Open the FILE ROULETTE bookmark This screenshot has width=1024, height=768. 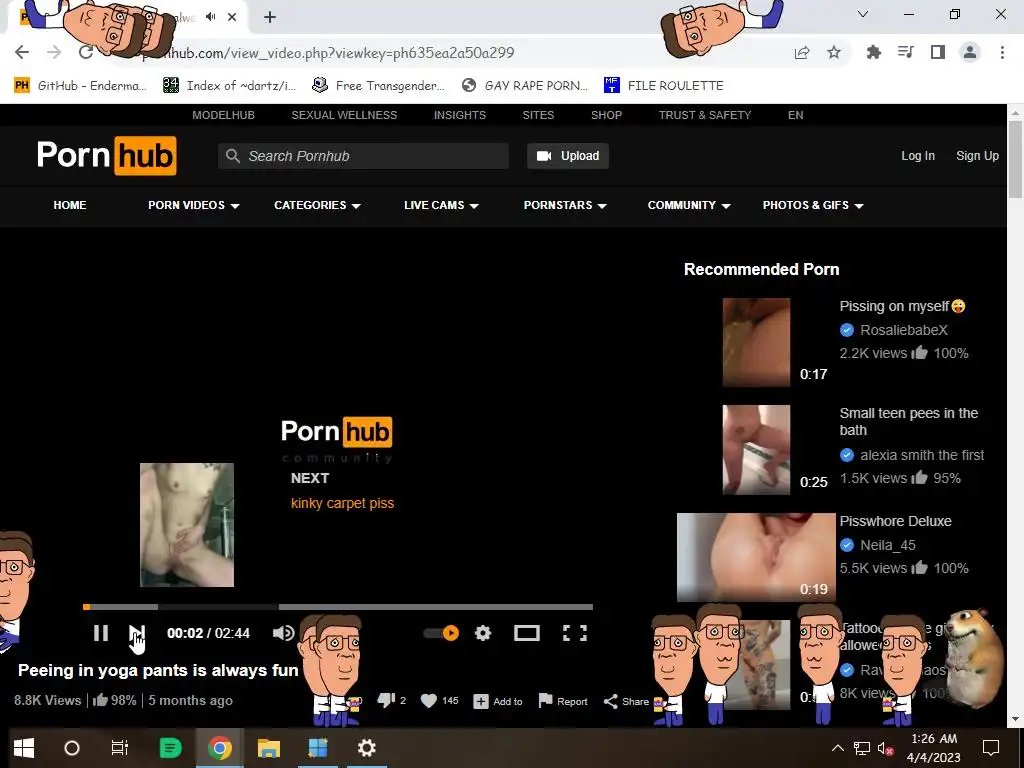tap(664, 86)
